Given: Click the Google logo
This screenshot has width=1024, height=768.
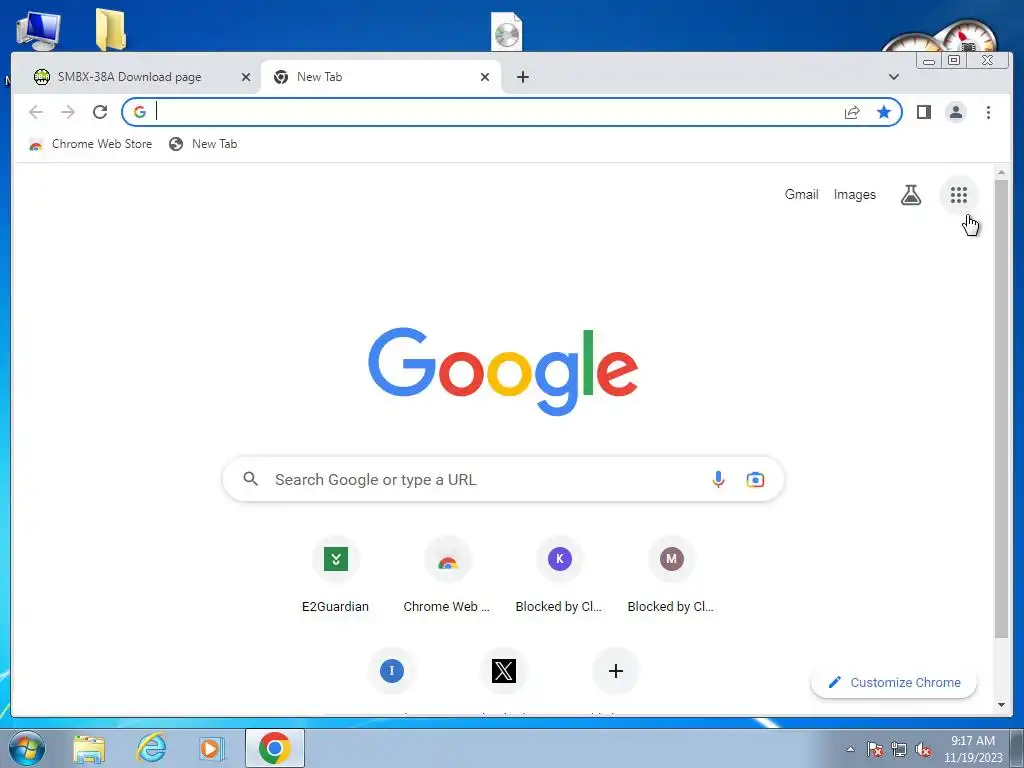Looking at the screenshot, I should pos(503,371).
